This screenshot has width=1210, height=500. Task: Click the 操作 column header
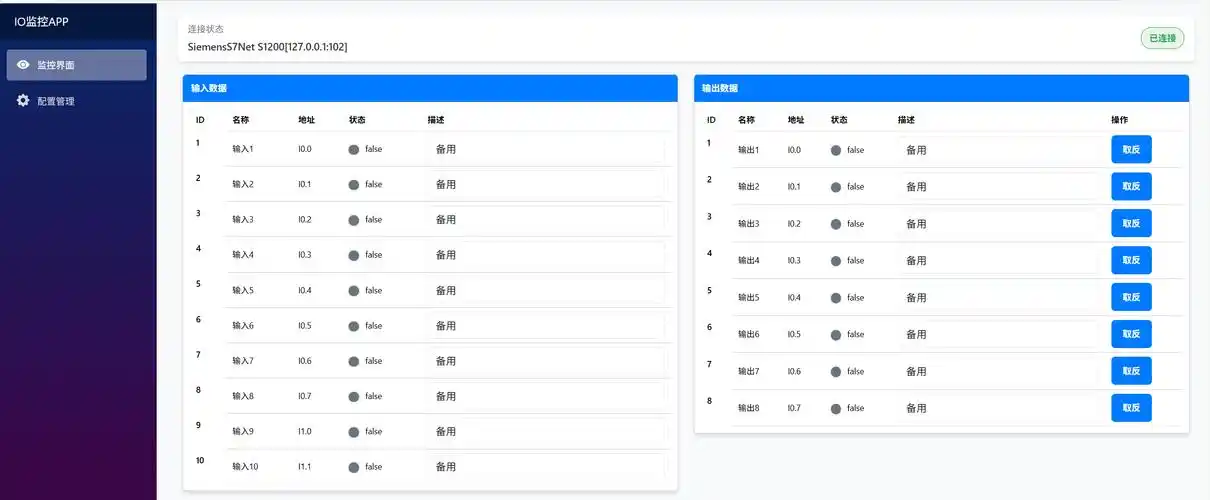[1119, 120]
